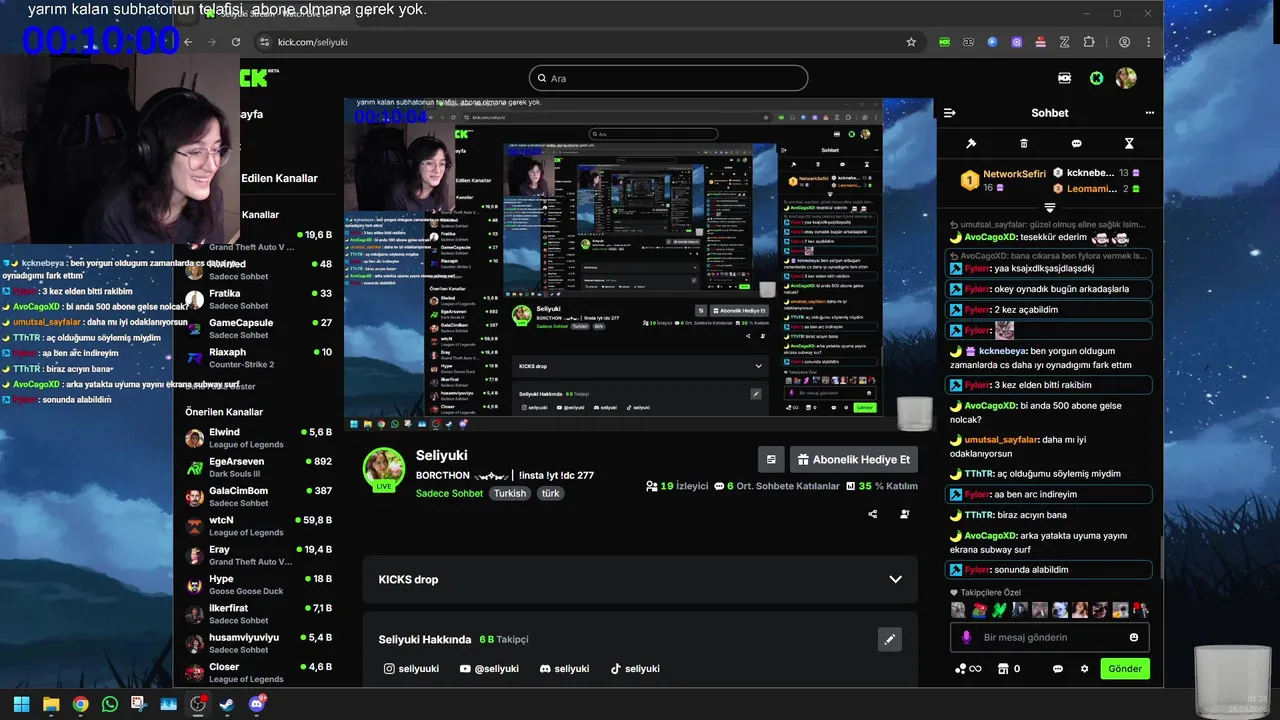Click the channel points infinity icon
This screenshot has width=1280, height=720.
968,669
